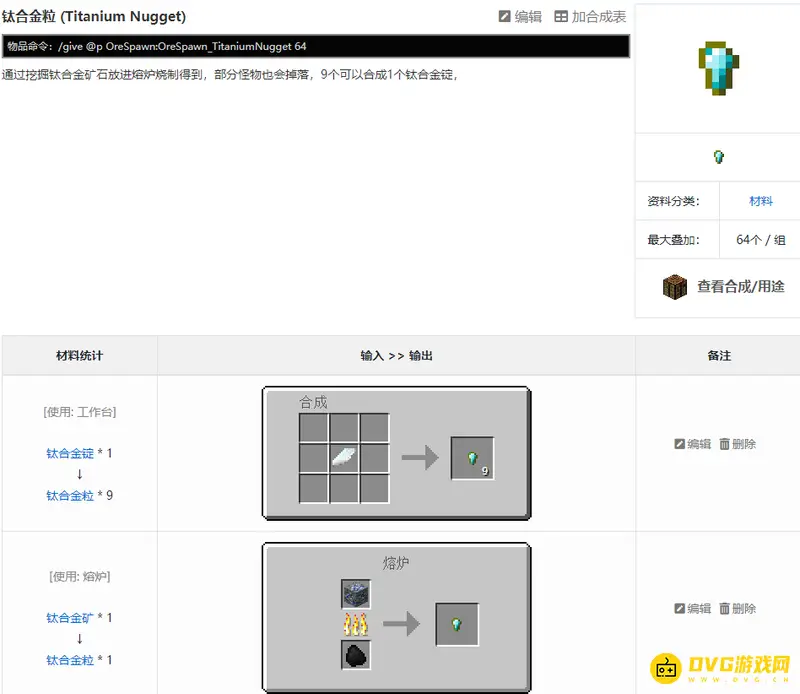Click the coal fuel slot in furnace

click(x=356, y=654)
